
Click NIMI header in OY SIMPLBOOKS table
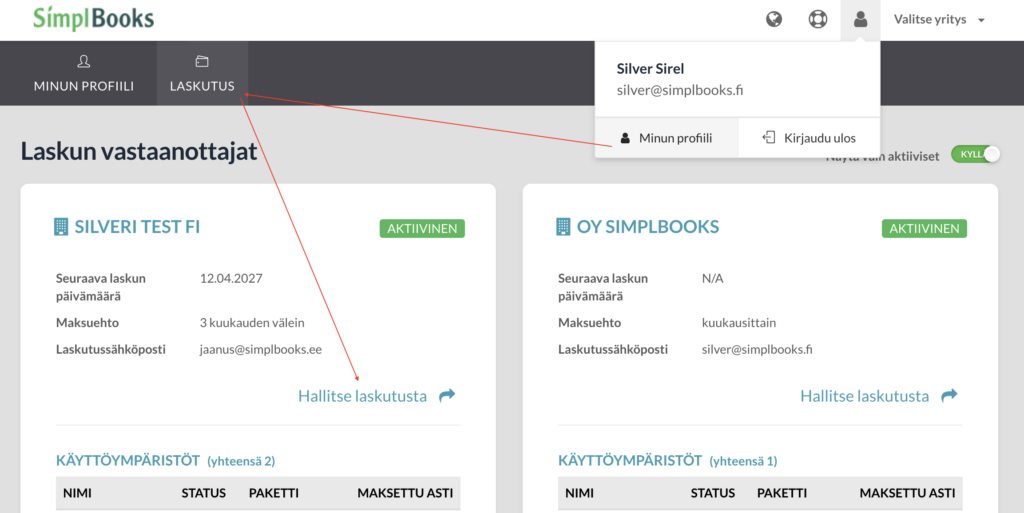point(579,493)
